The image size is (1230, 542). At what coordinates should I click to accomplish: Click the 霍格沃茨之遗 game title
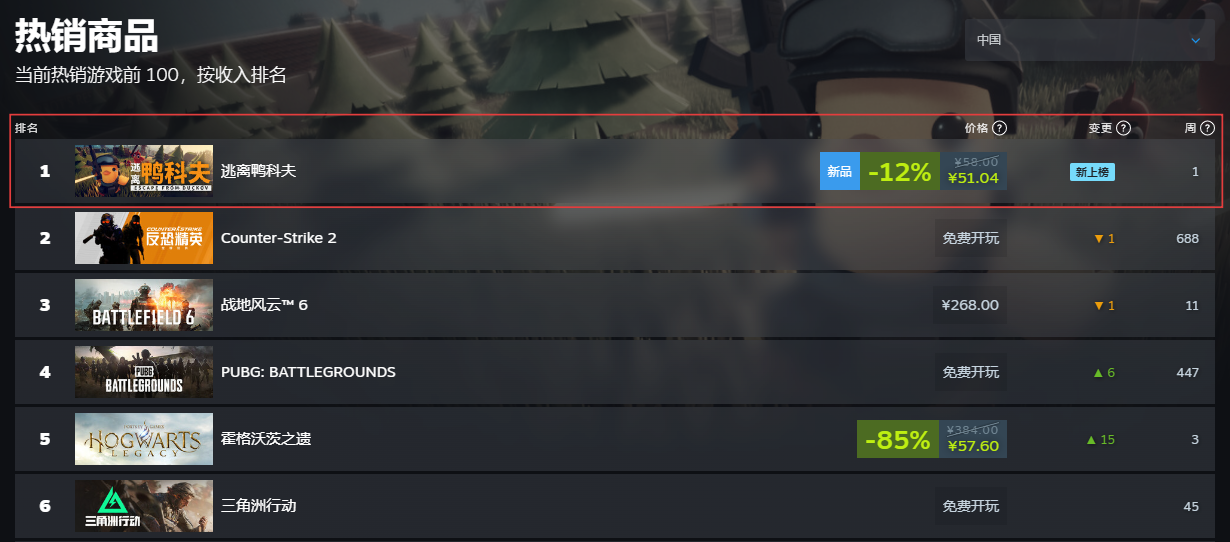coord(266,439)
